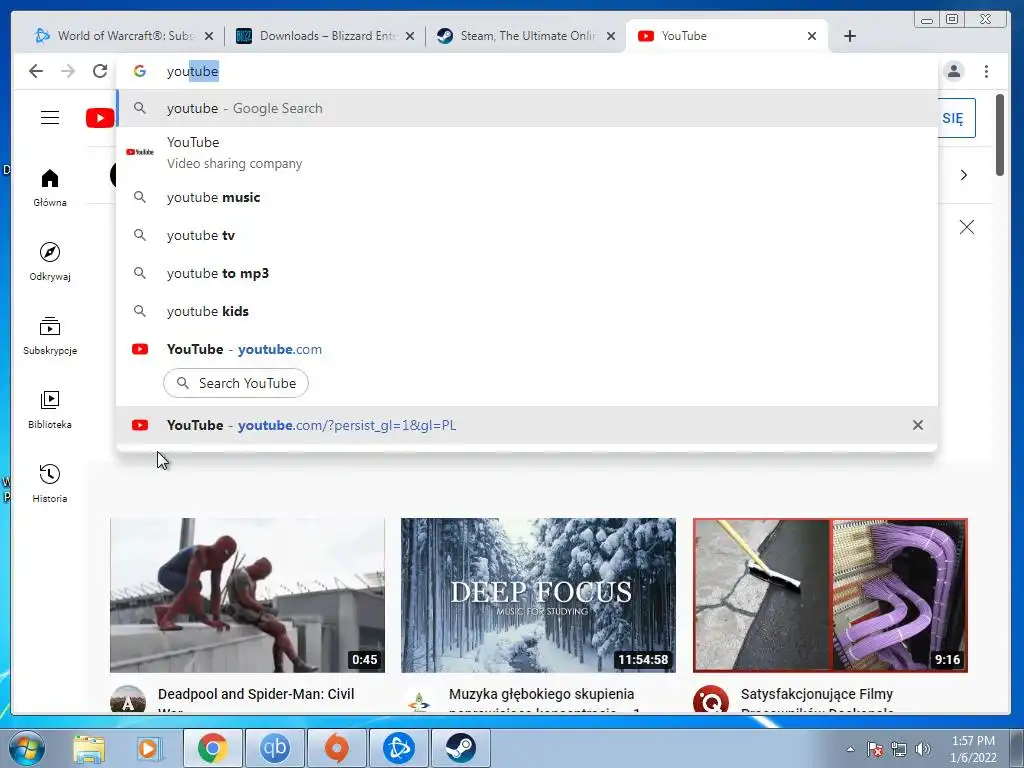This screenshot has height=768, width=1024.
Task: Open the Windows Start button
Action: coord(27,748)
